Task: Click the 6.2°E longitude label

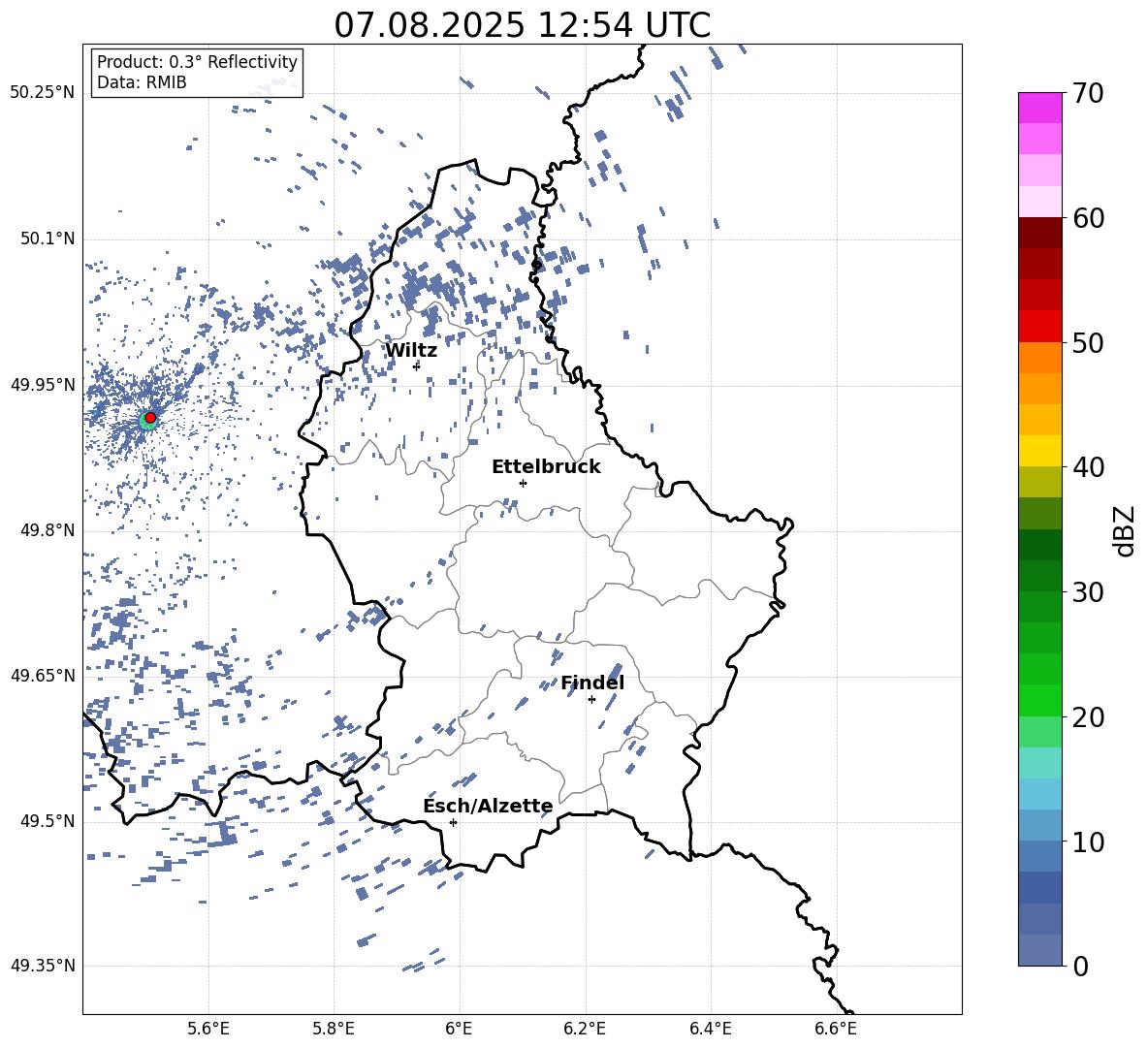Action: (585, 1029)
